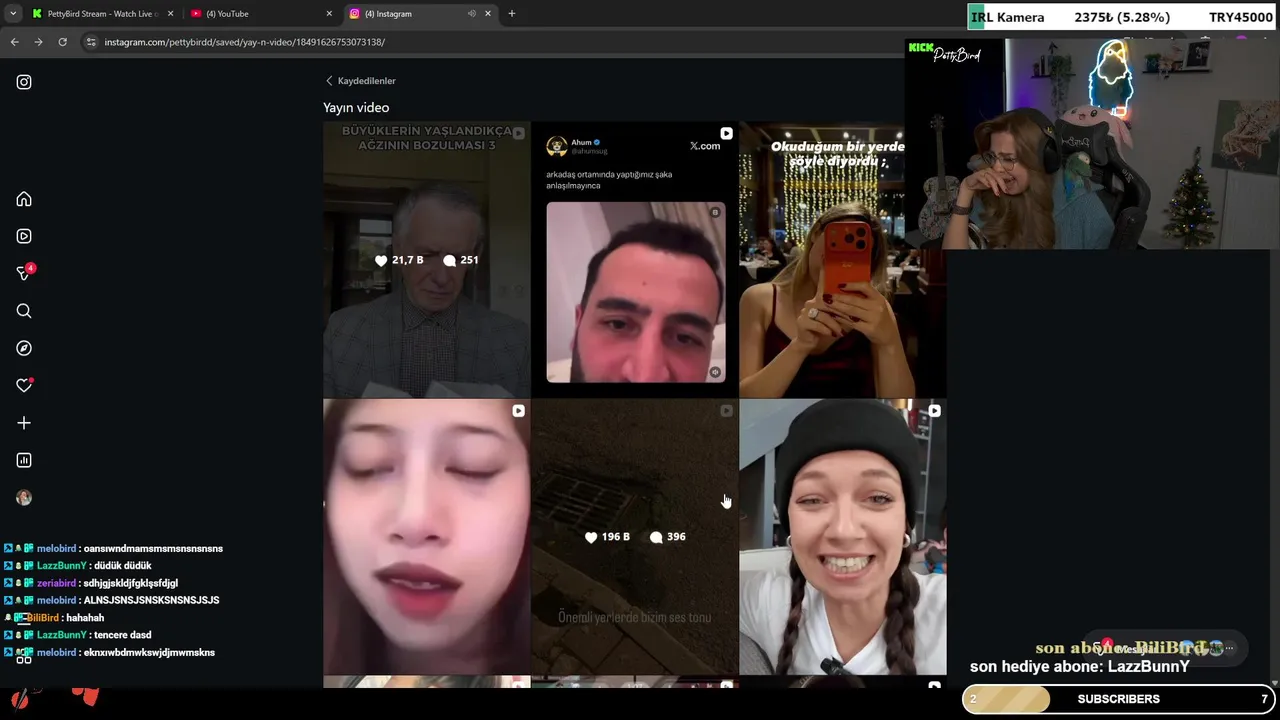Image resolution: width=1280 pixels, height=720 pixels.
Task: Close the Instagram tab
Action: [488, 14]
